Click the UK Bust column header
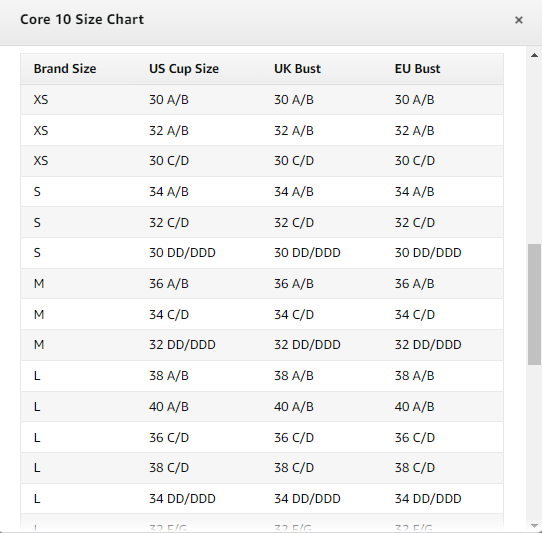Screen dimensions: 542x533 pos(297,69)
